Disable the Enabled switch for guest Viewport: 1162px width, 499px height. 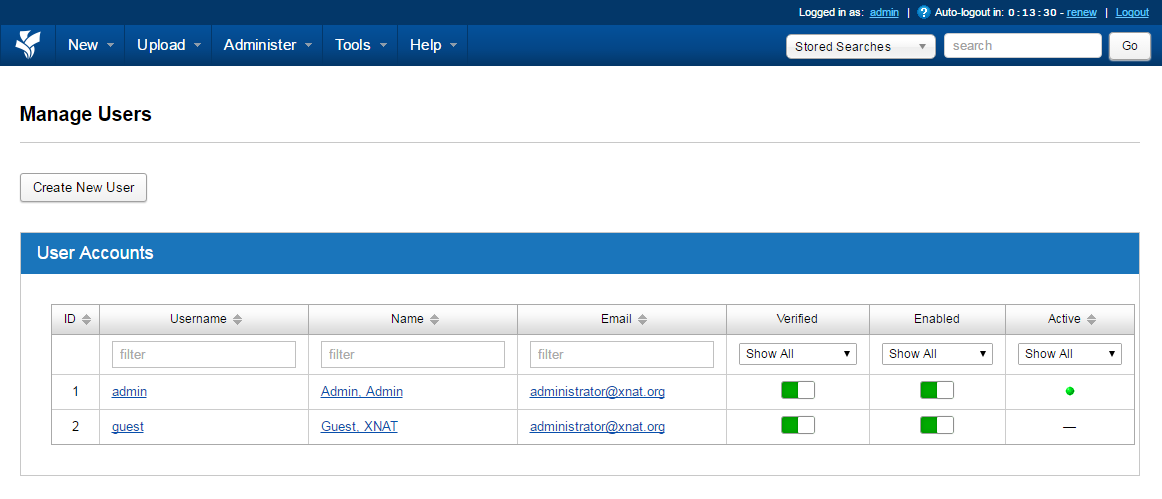coord(936,426)
